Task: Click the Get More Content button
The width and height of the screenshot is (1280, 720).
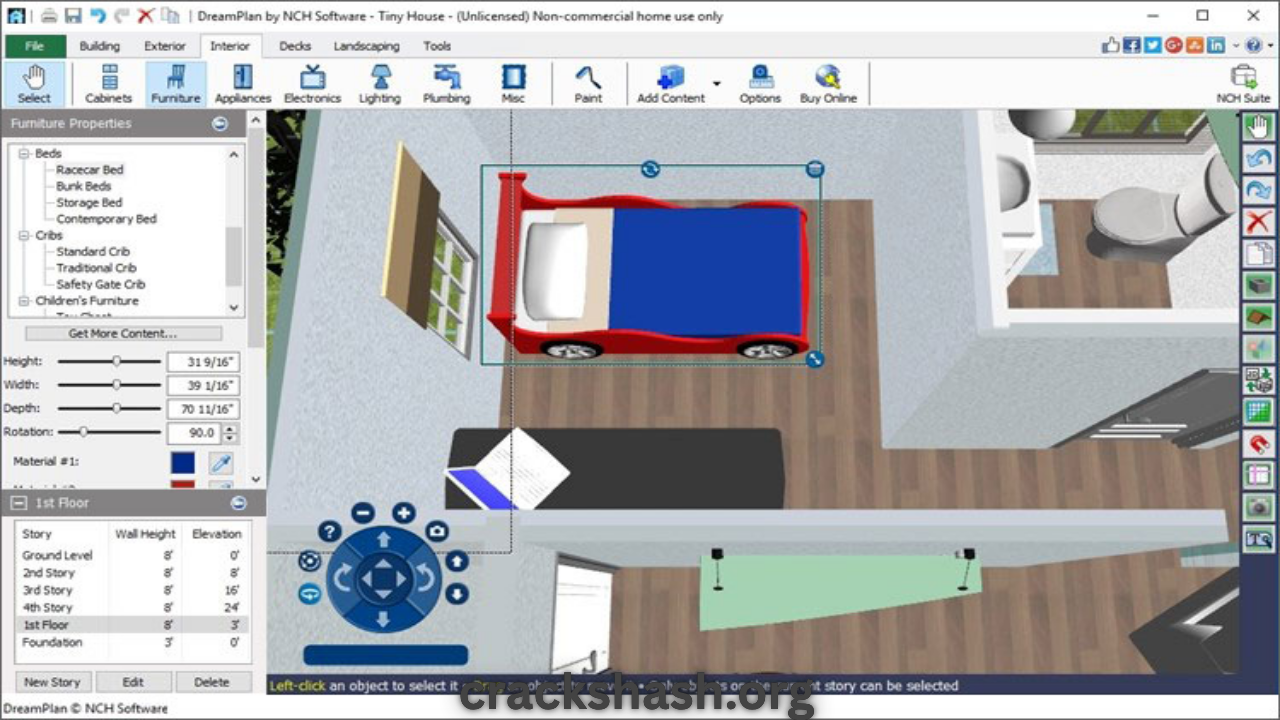Action: [x=123, y=334]
